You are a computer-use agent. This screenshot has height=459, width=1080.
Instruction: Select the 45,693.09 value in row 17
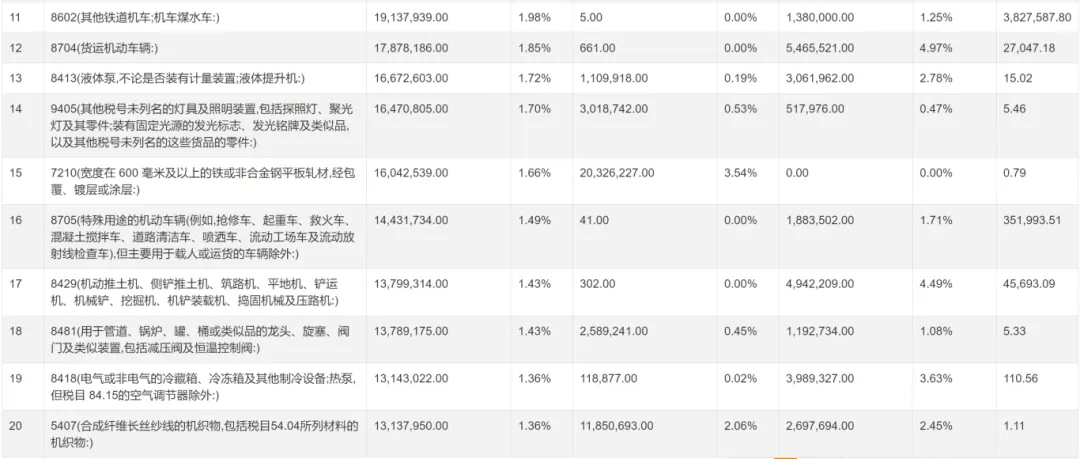1029,284
